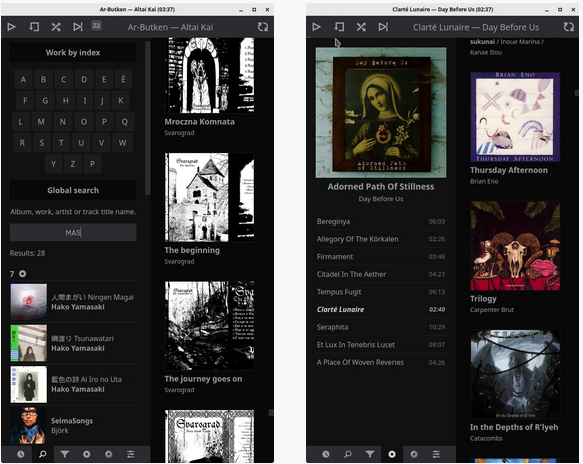Open Ningen Magai result by Hako Yamasaki
Screen dimensions: 583x464
point(73,302)
